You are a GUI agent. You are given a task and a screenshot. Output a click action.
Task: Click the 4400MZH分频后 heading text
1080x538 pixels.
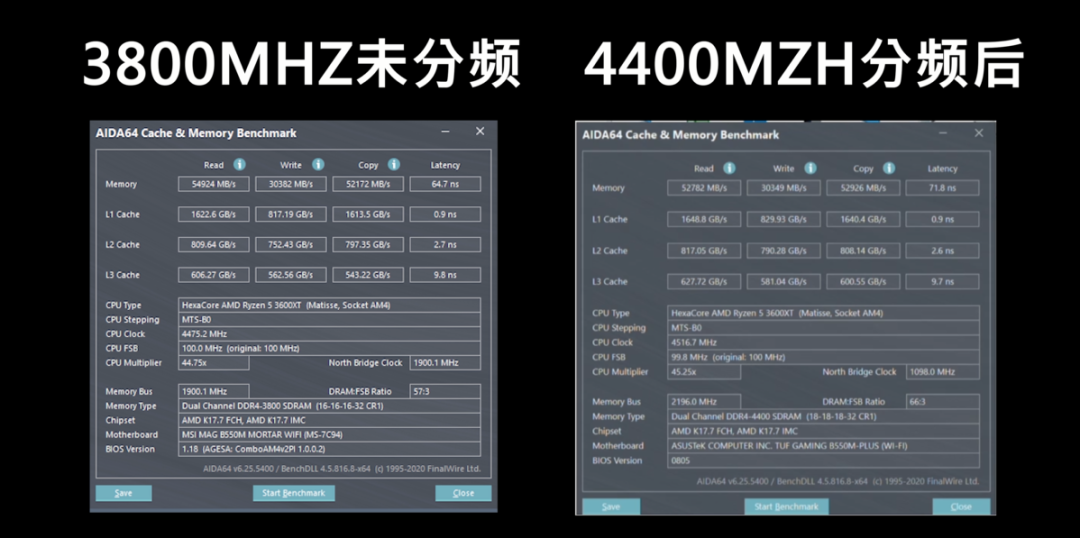[x=805, y=65]
